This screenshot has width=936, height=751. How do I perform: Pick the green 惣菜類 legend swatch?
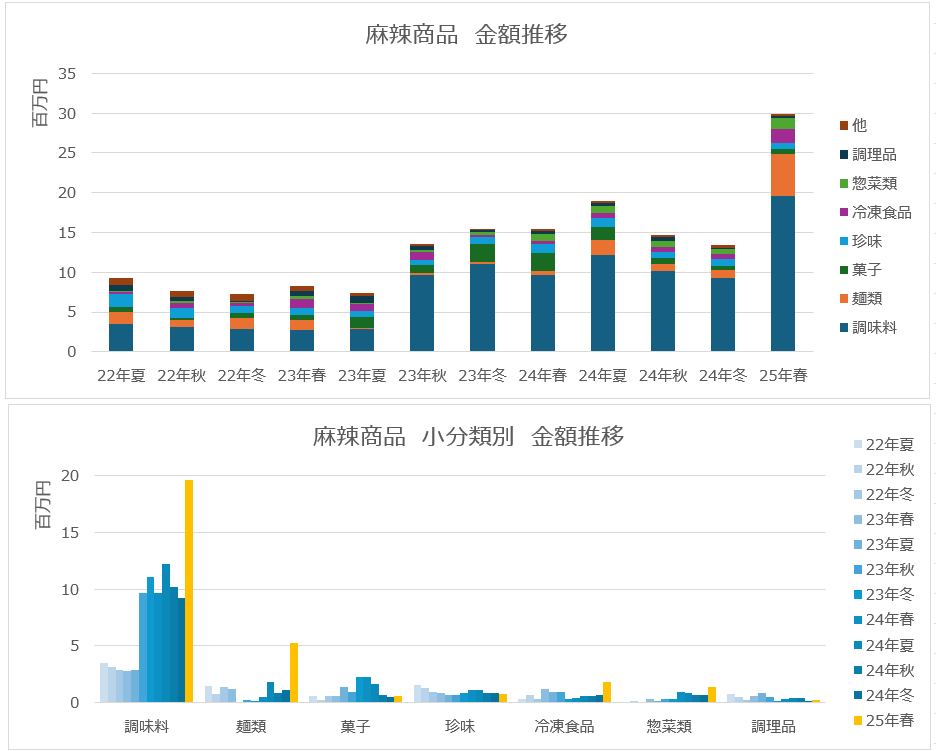[844, 183]
